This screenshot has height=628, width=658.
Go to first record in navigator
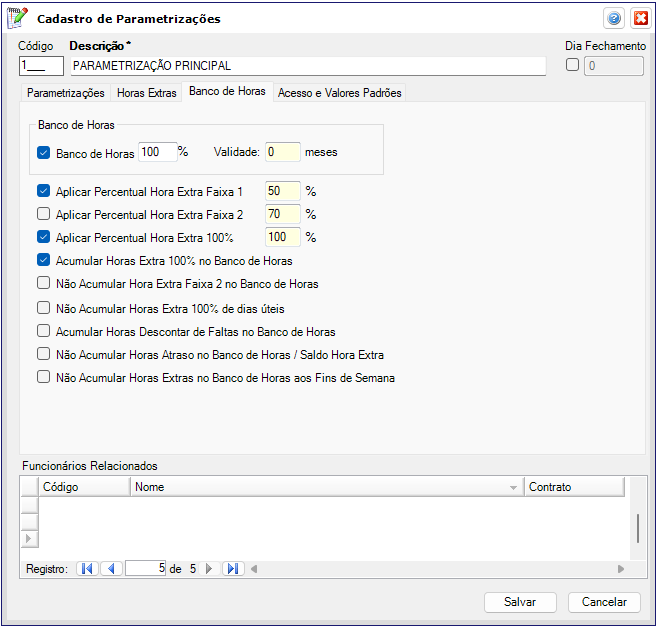tap(87, 569)
